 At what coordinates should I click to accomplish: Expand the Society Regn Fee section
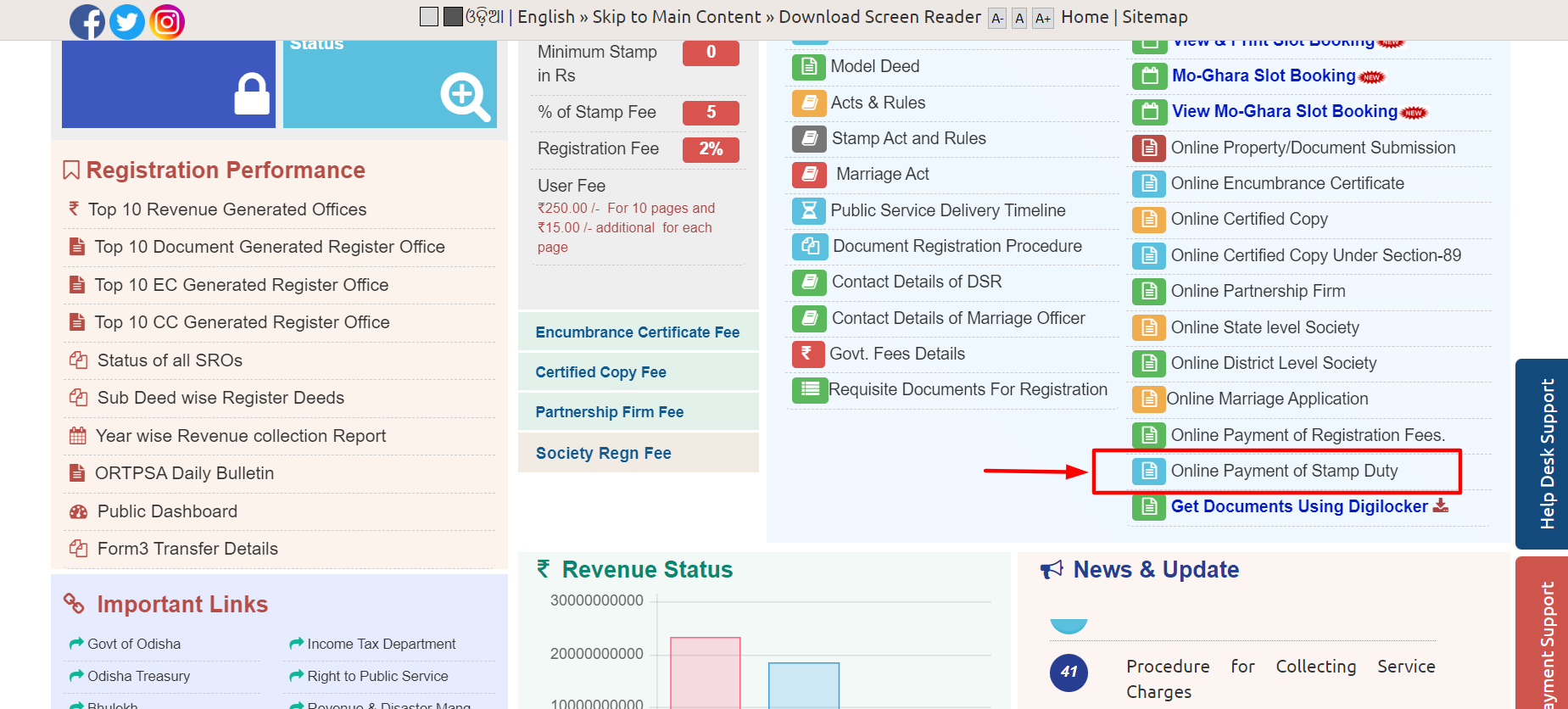(603, 453)
